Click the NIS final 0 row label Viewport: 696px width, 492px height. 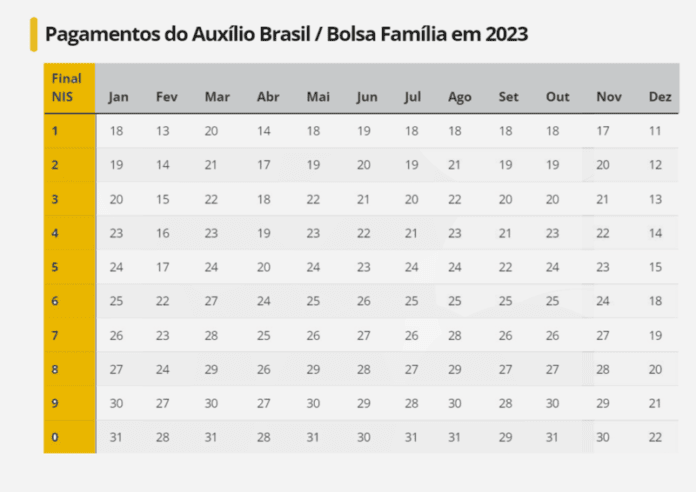pos(56,437)
